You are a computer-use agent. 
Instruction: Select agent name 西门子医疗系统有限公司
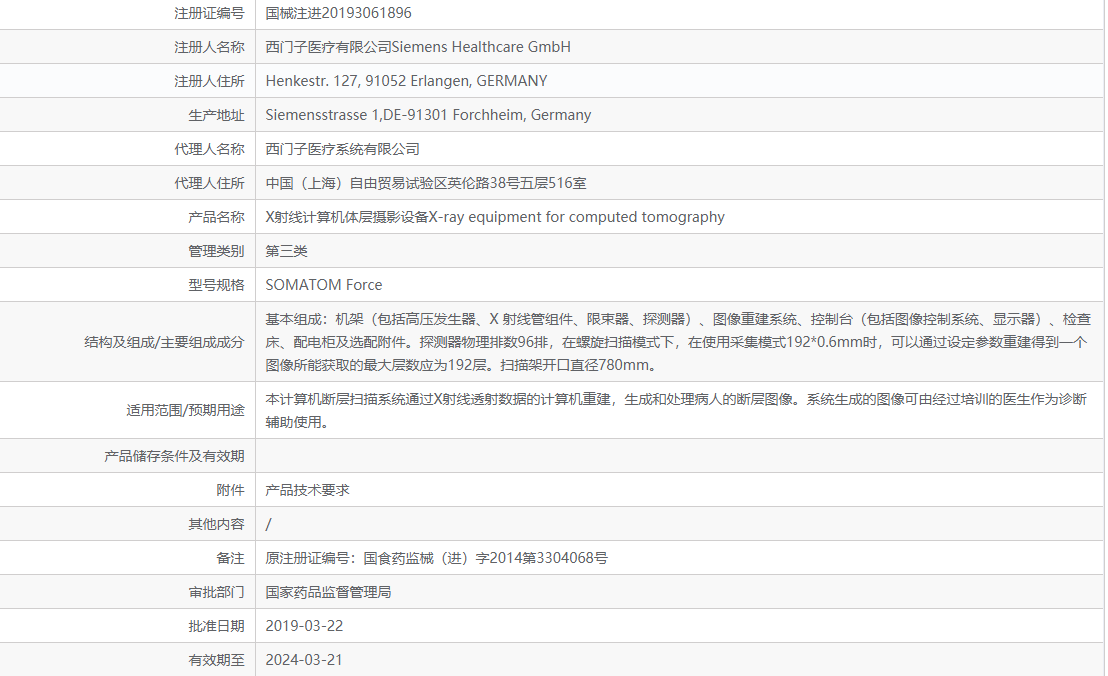coord(343,149)
